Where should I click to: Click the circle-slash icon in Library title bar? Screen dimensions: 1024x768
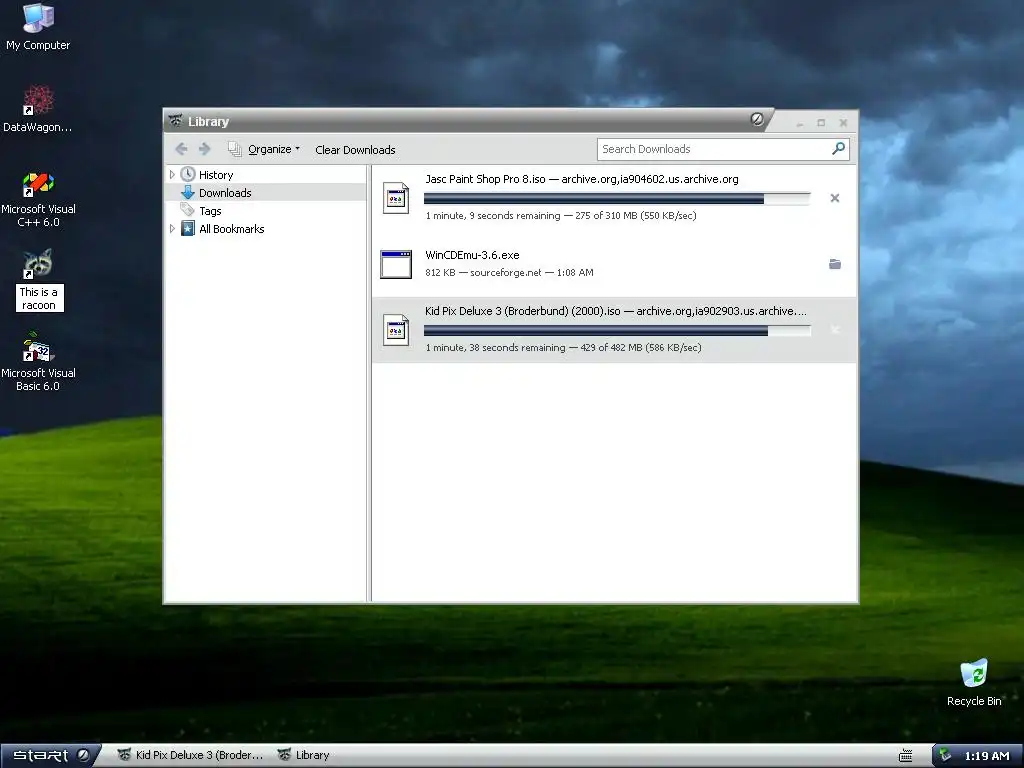click(757, 119)
